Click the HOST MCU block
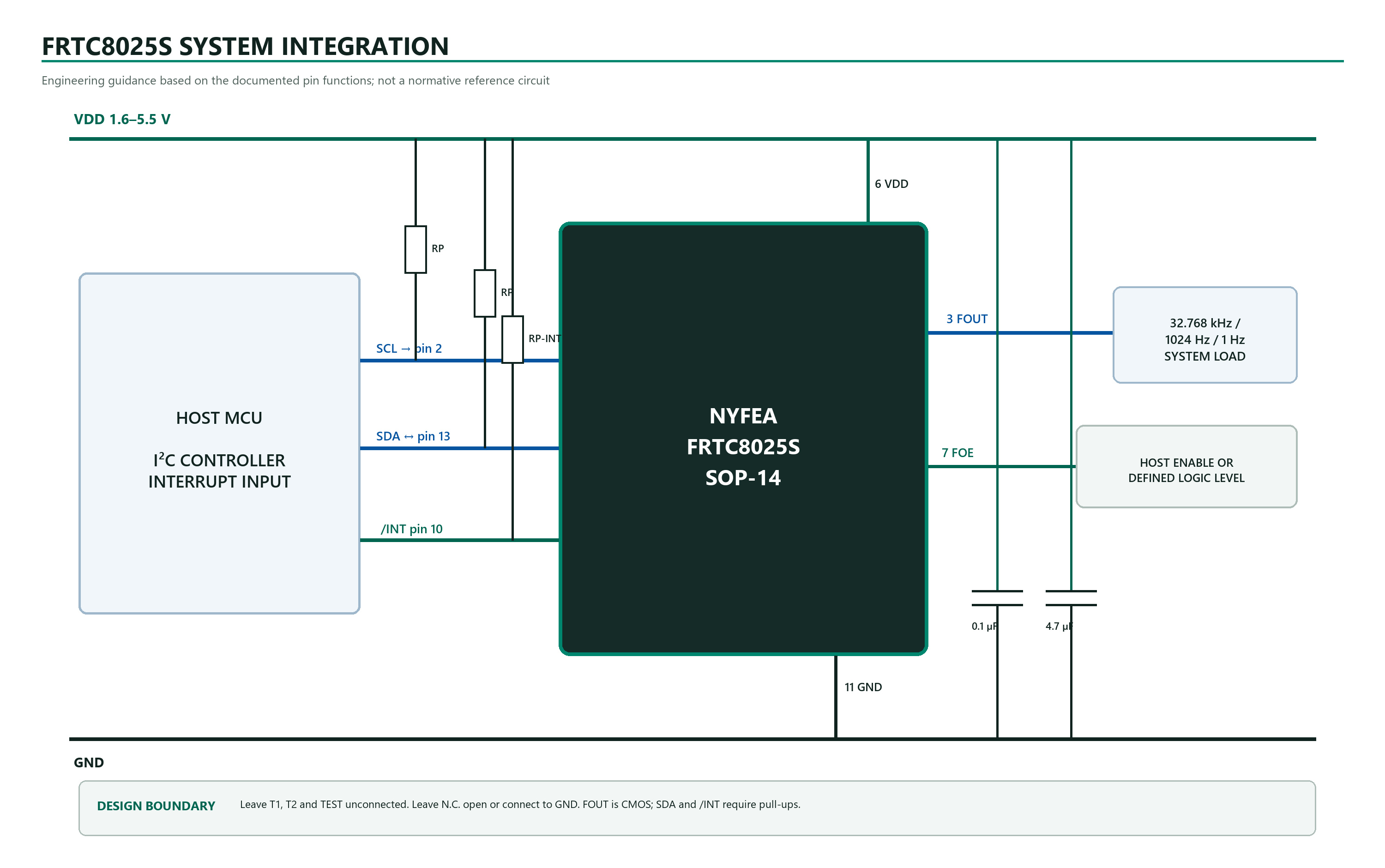 pos(219,443)
